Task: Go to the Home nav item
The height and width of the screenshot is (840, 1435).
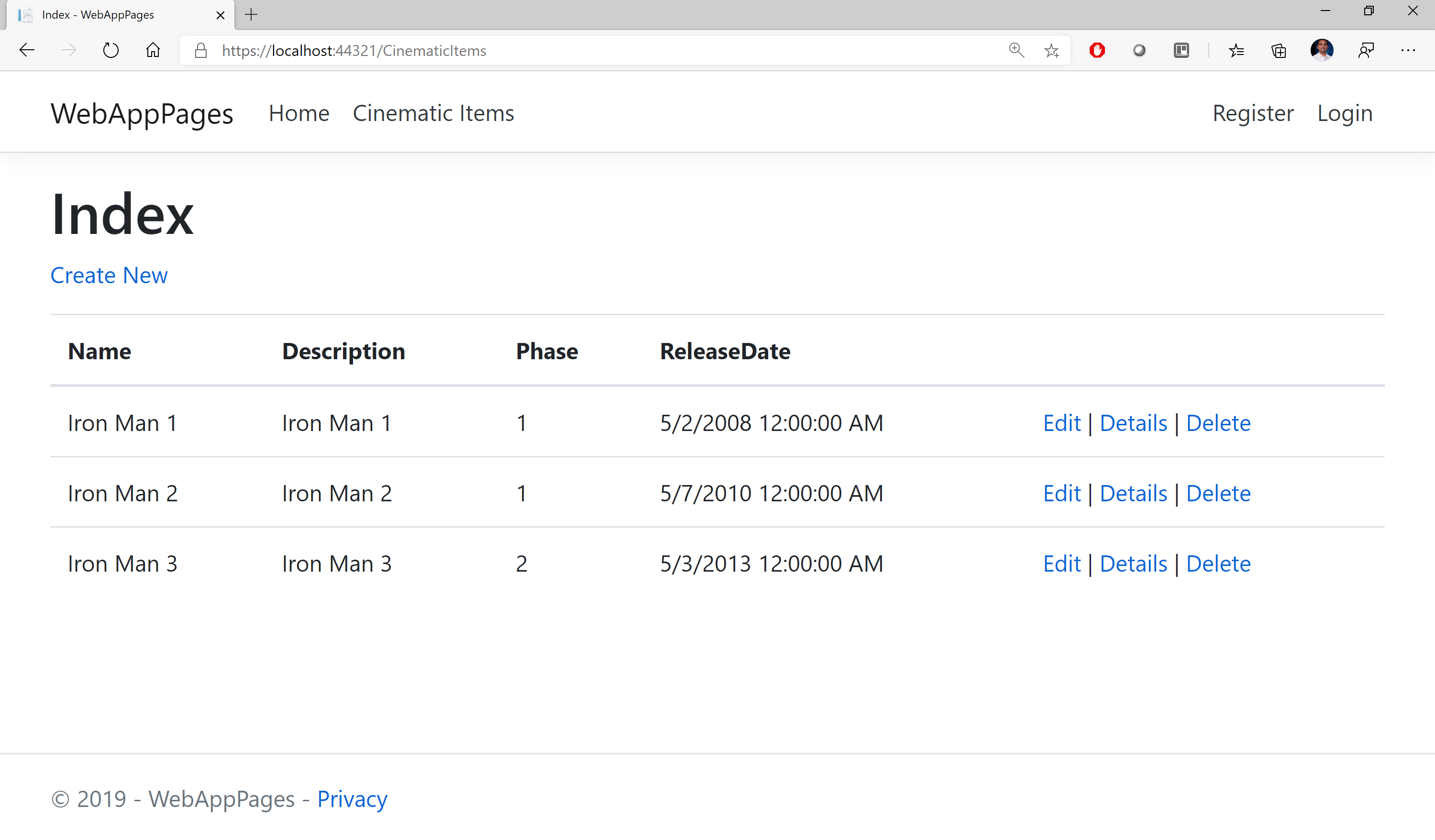Action: (x=299, y=113)
